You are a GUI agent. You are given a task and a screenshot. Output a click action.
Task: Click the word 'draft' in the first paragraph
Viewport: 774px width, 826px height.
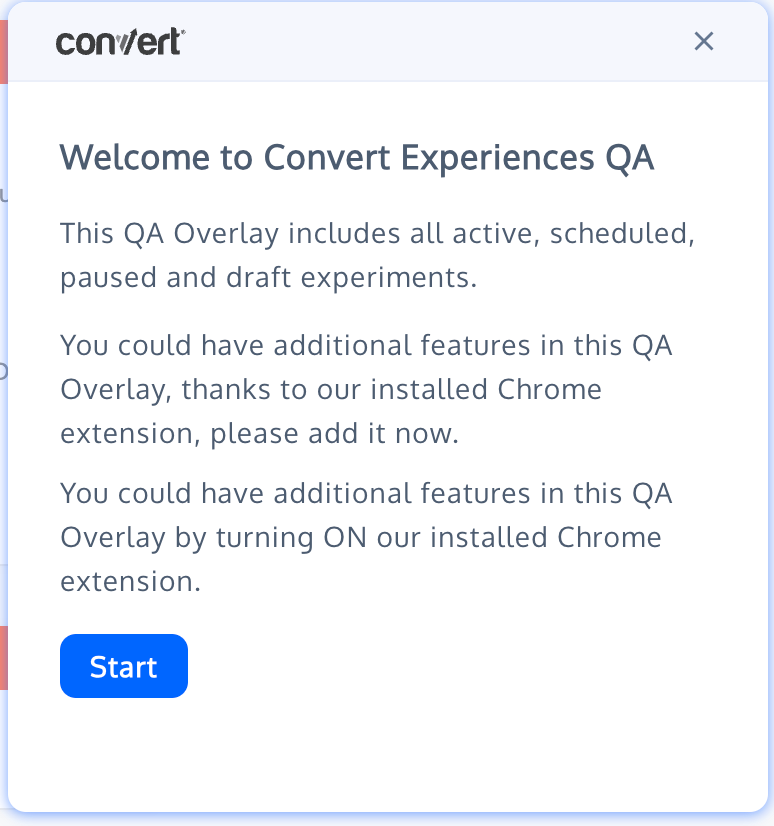click(261, 277)
